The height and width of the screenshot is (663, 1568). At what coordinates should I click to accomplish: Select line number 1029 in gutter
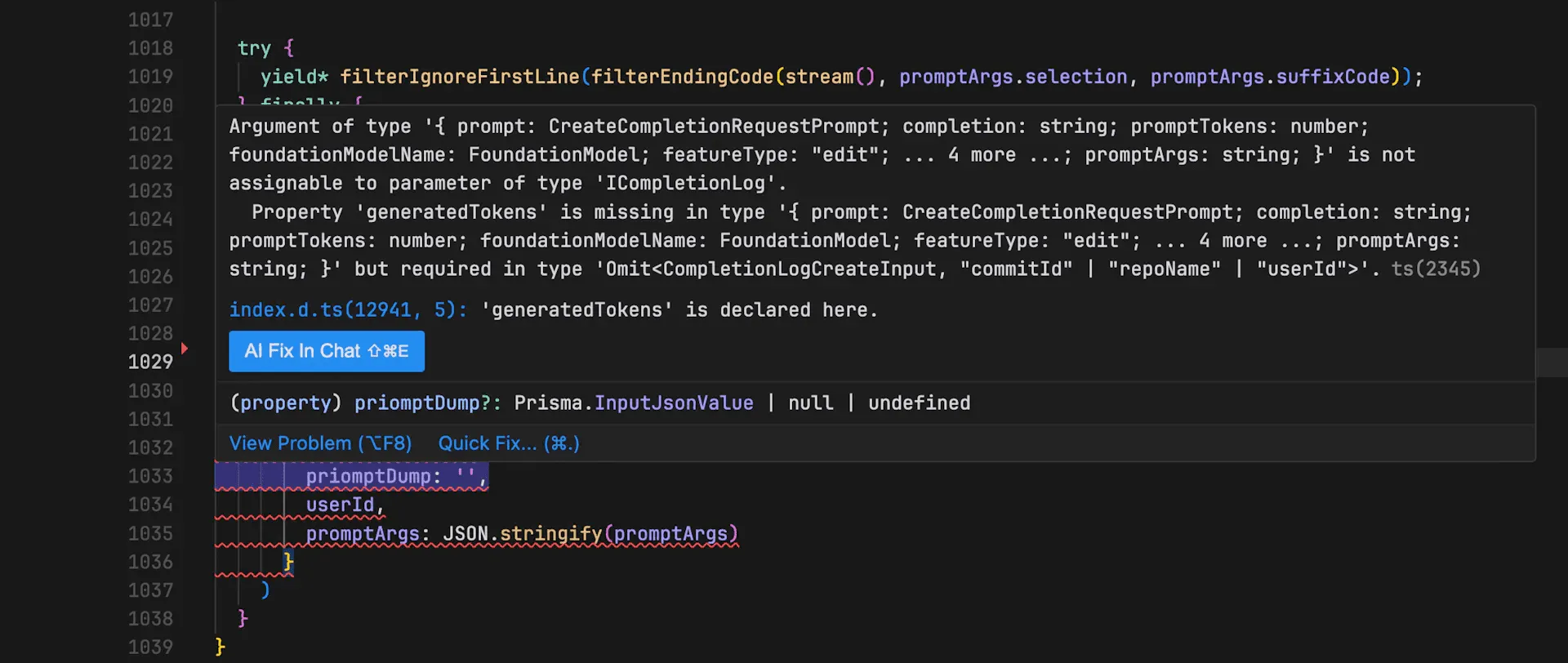[150, 362]
